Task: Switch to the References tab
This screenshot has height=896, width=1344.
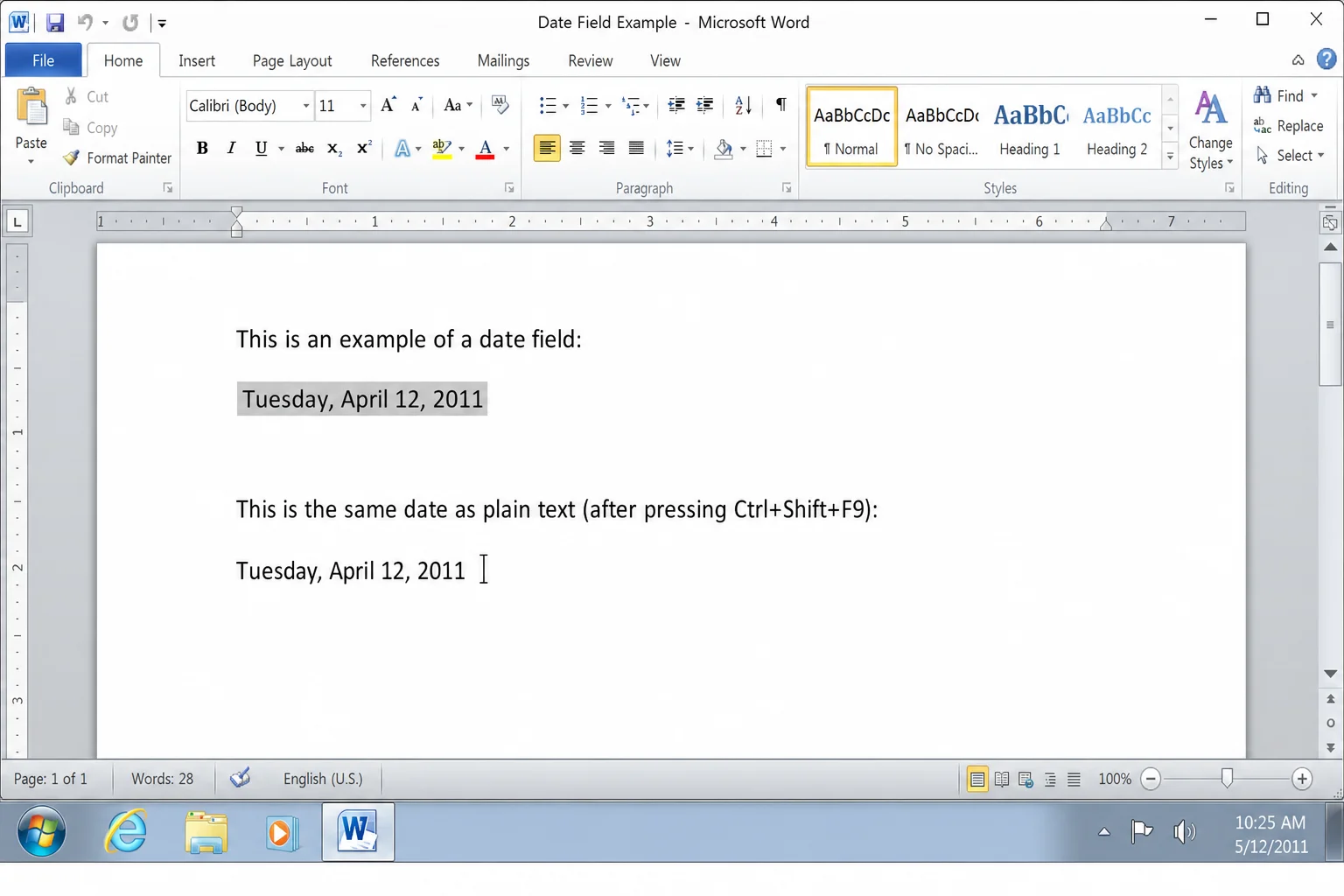Action: 405,60
